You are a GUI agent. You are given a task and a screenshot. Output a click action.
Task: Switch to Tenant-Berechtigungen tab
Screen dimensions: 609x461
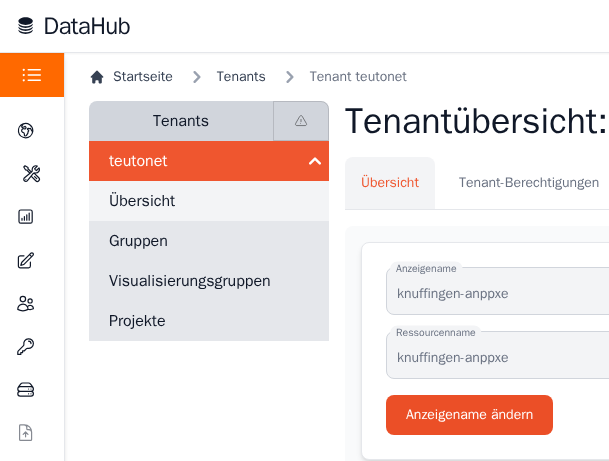(x=528, y=183)
